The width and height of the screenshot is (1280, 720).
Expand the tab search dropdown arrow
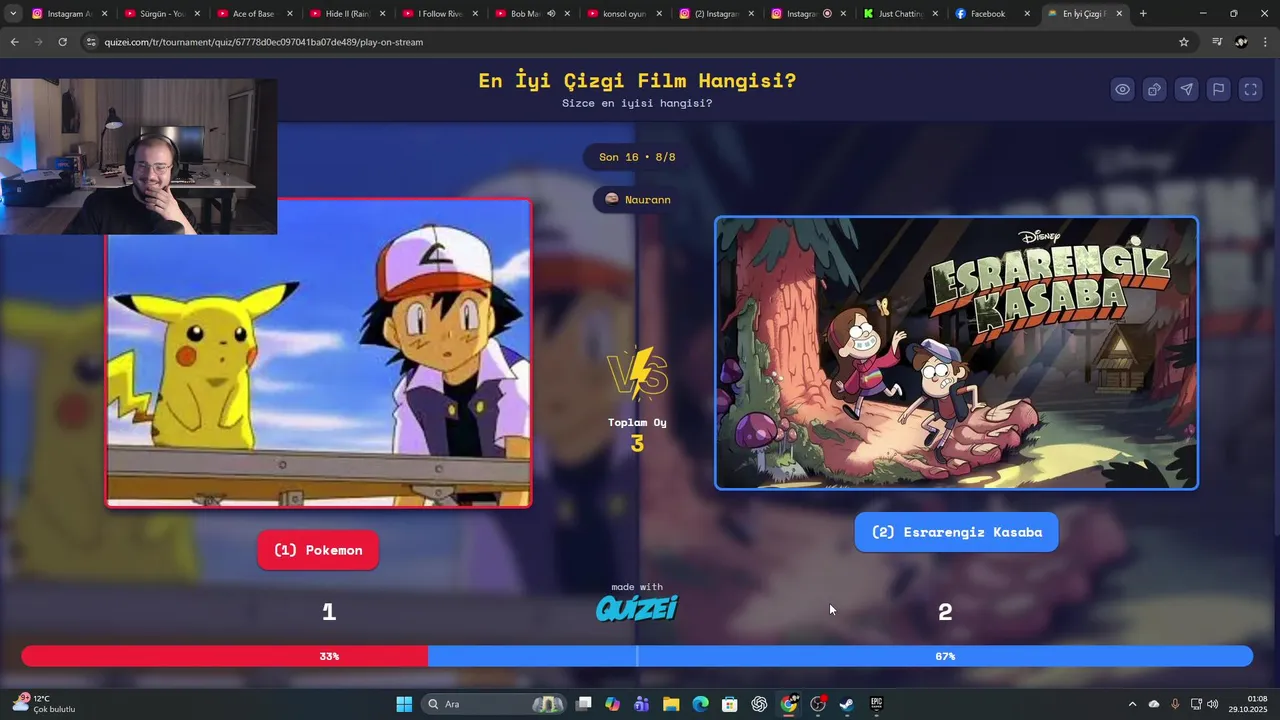click(x=13, y=14)
